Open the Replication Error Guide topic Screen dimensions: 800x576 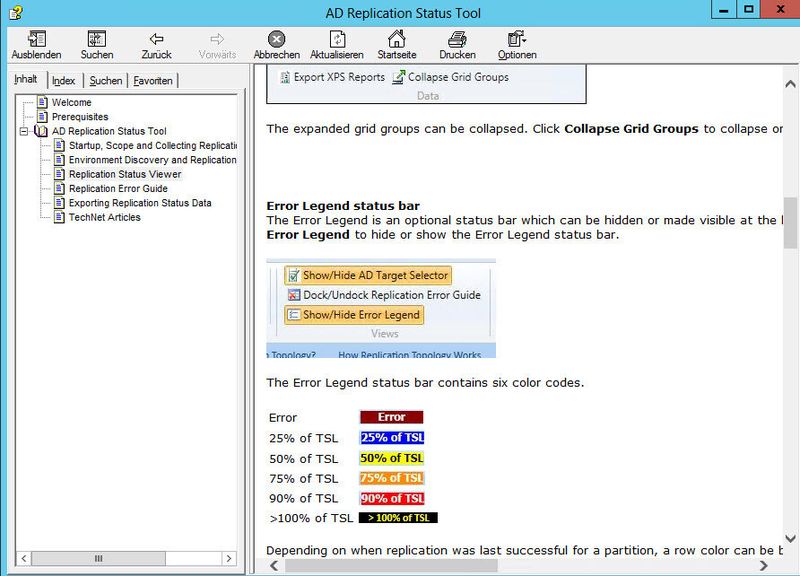point(117,188)
